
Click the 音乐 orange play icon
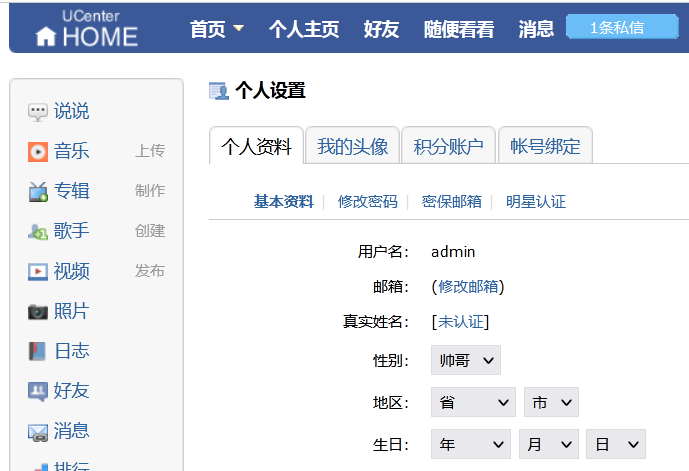coord(38,152)
